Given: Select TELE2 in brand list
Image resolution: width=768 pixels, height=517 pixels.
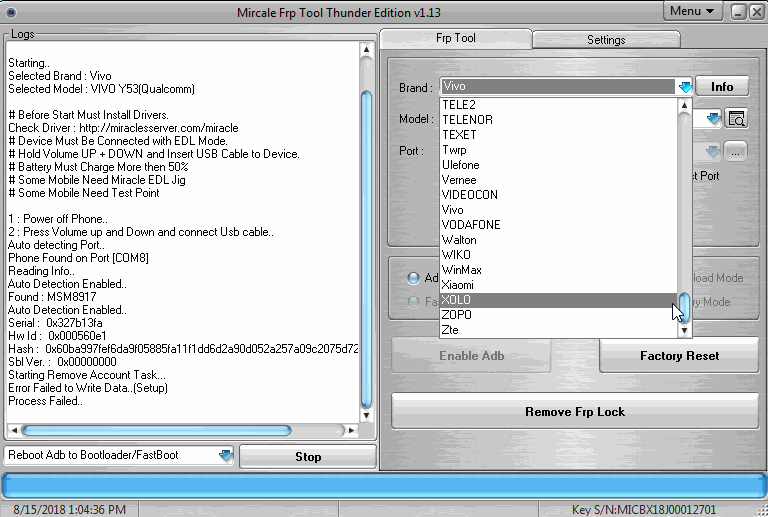Looking at the screenshot, I should (558, 105).
